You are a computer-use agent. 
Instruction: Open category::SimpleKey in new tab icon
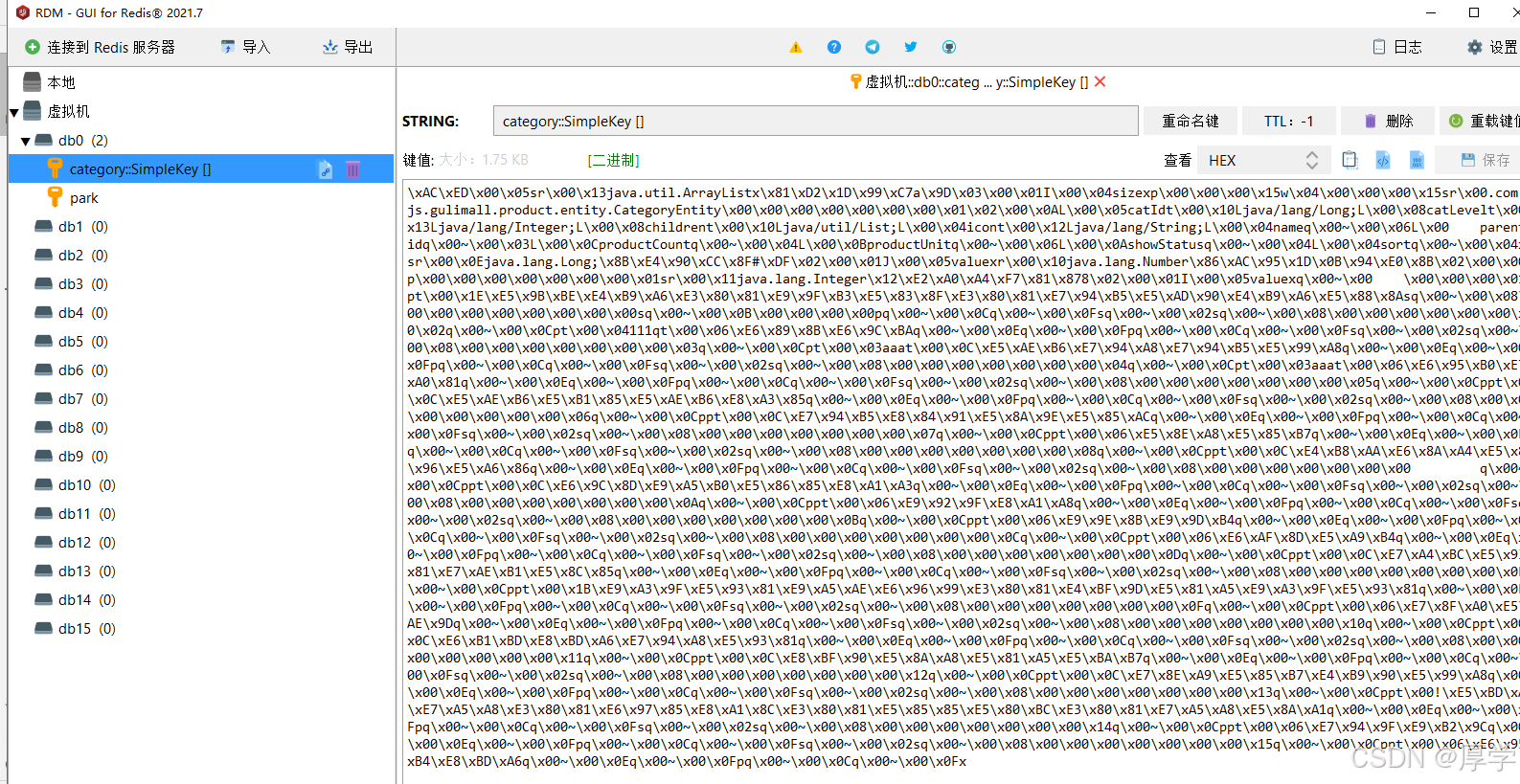(326, 169)
